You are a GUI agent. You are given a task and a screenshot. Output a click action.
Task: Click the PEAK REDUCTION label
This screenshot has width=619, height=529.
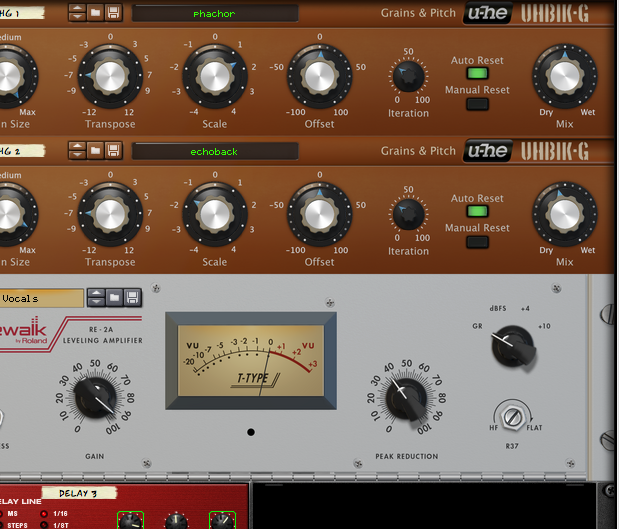point(407,456)
